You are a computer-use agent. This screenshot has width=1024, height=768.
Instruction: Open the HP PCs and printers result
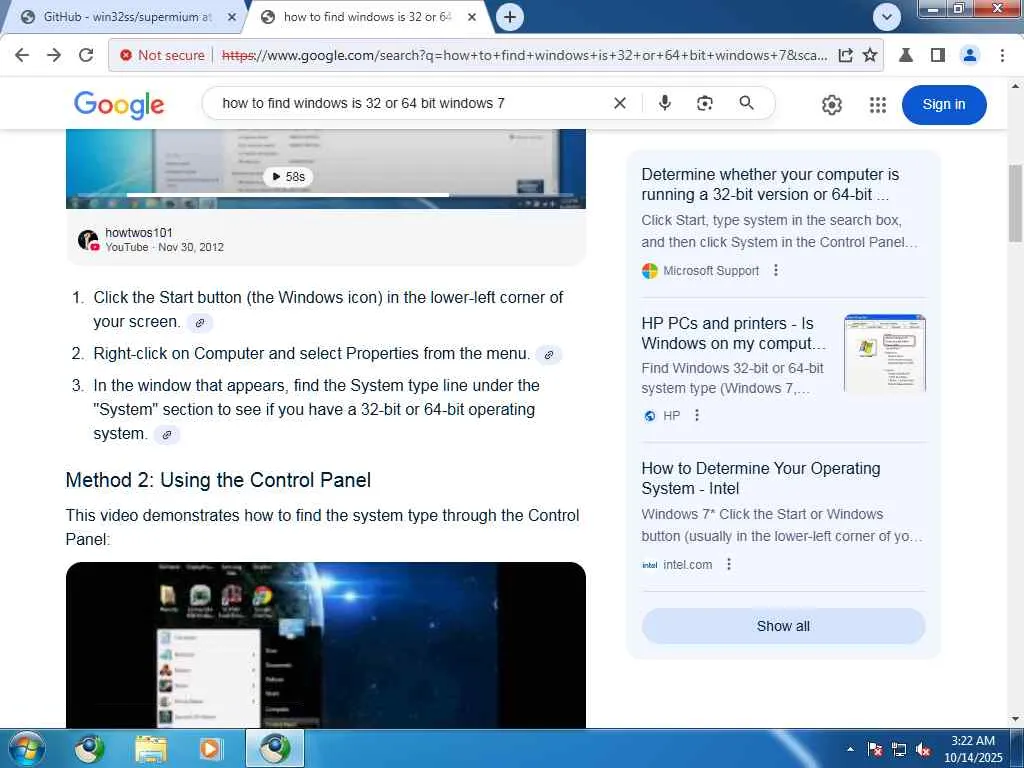coord(733,333)
